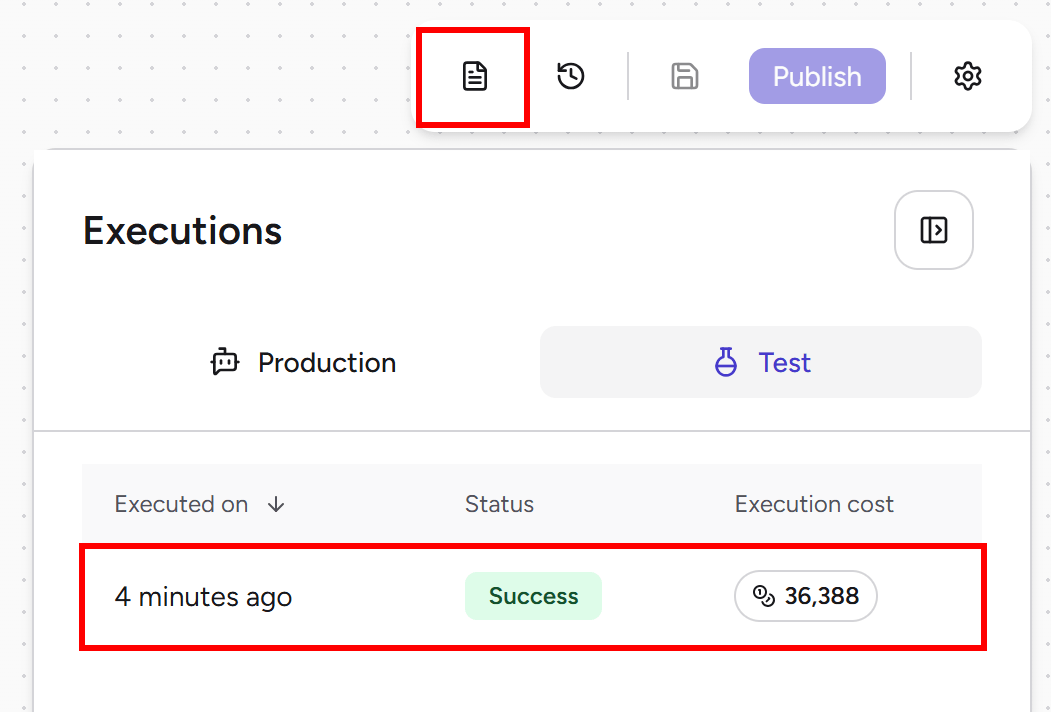
Task: Select the Test executions tab
Action: (x=761, y=362)
